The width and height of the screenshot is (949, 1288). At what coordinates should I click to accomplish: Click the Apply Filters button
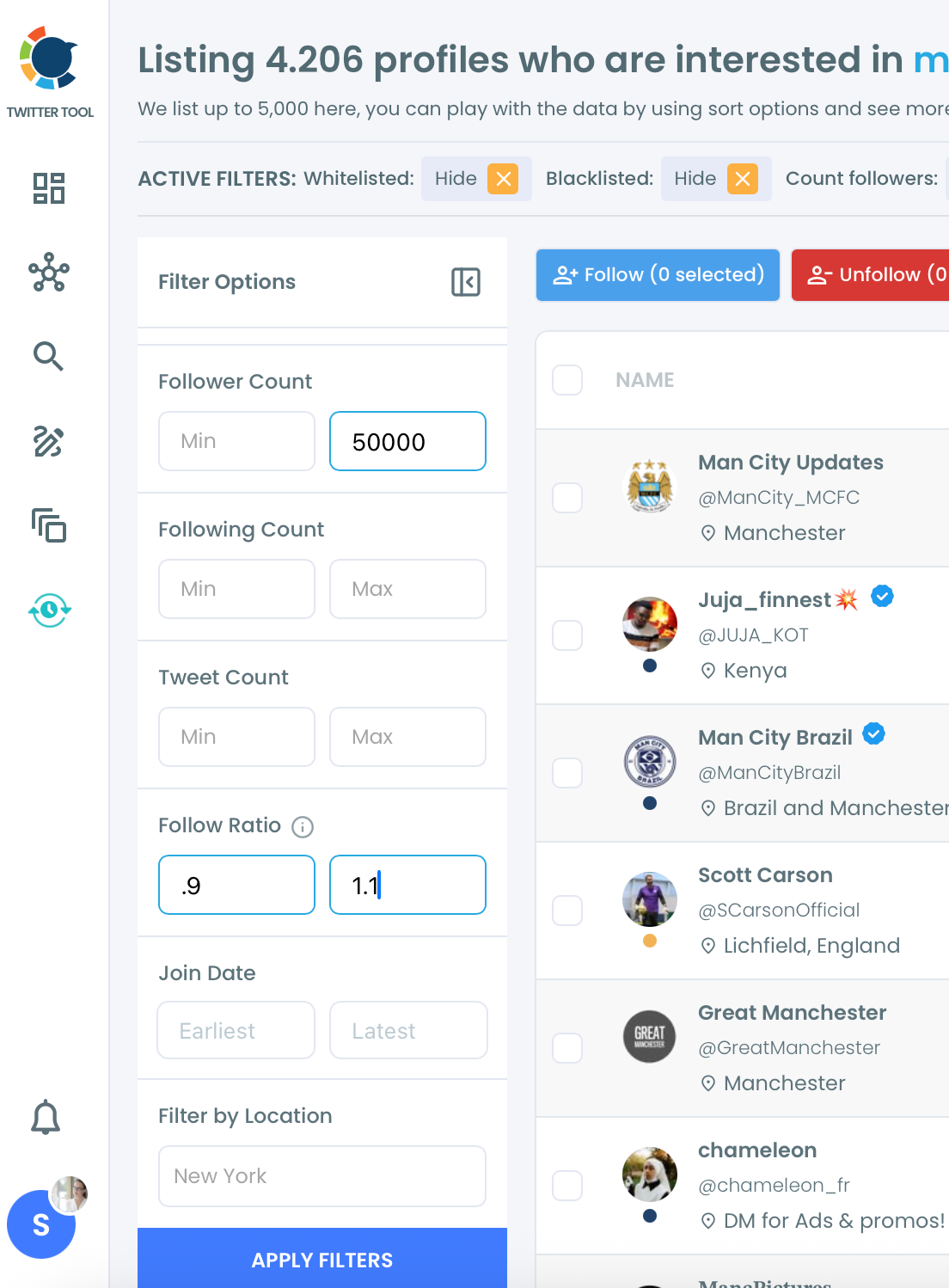[x=322, y=1260]
